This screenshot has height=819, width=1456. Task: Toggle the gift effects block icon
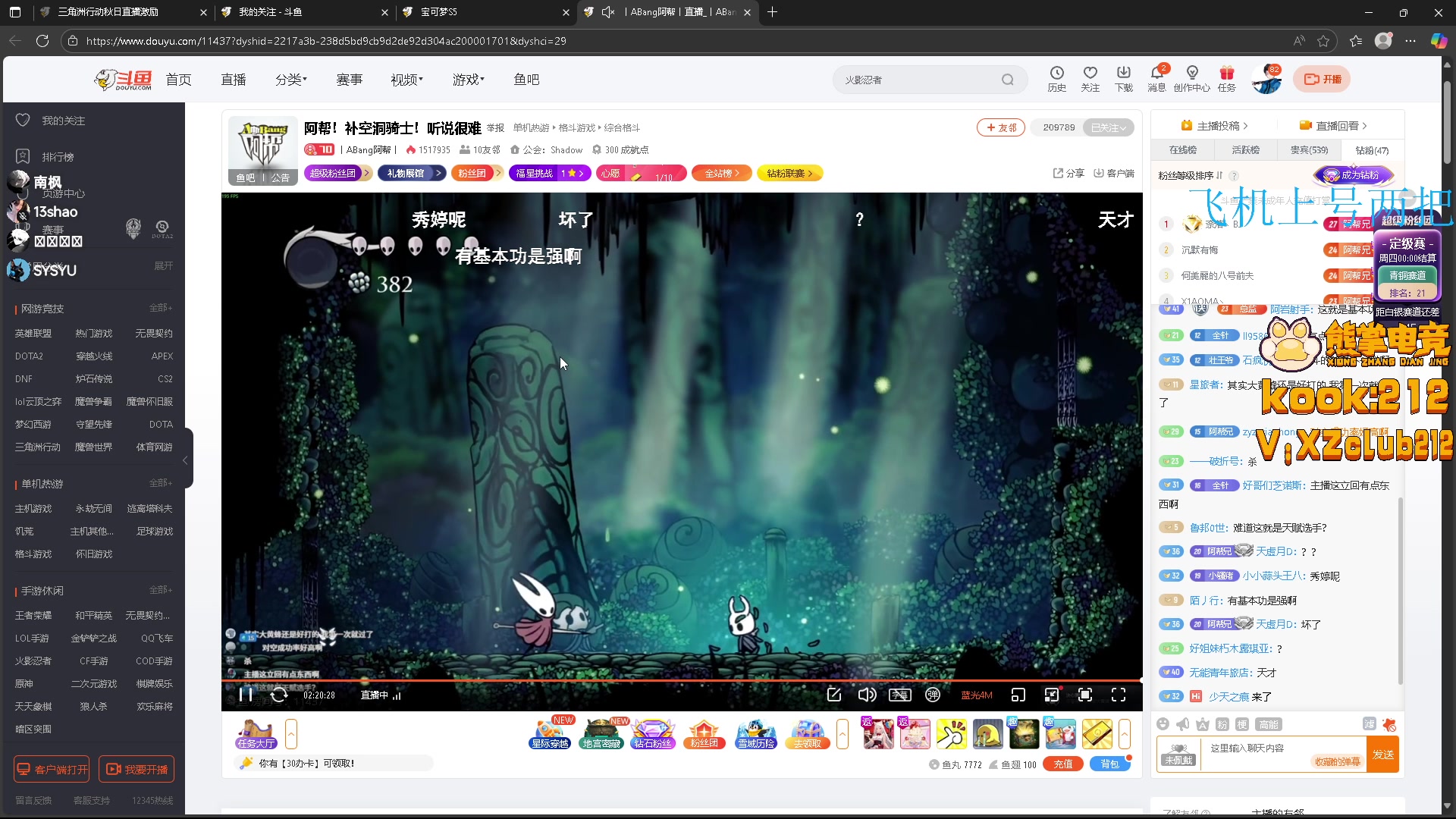pos(1389,724)
